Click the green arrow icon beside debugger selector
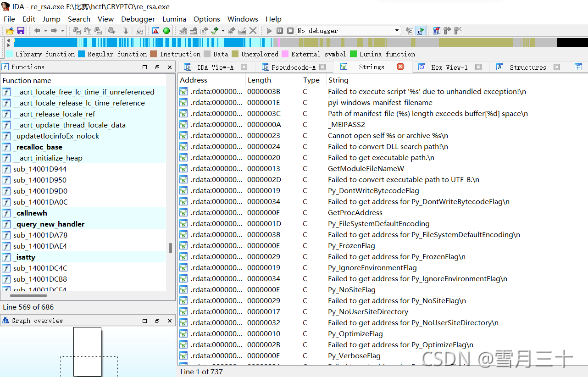The image size is (588, 377). coord(420,31)
